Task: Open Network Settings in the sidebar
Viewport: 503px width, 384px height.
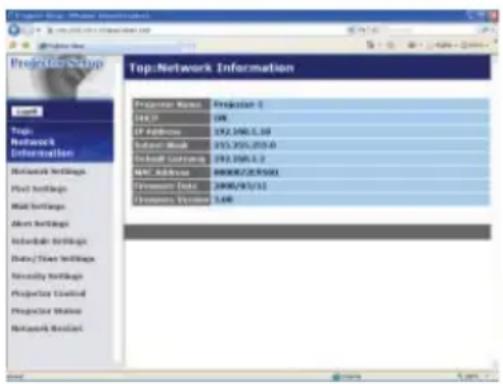Action: tap(48, 171)
